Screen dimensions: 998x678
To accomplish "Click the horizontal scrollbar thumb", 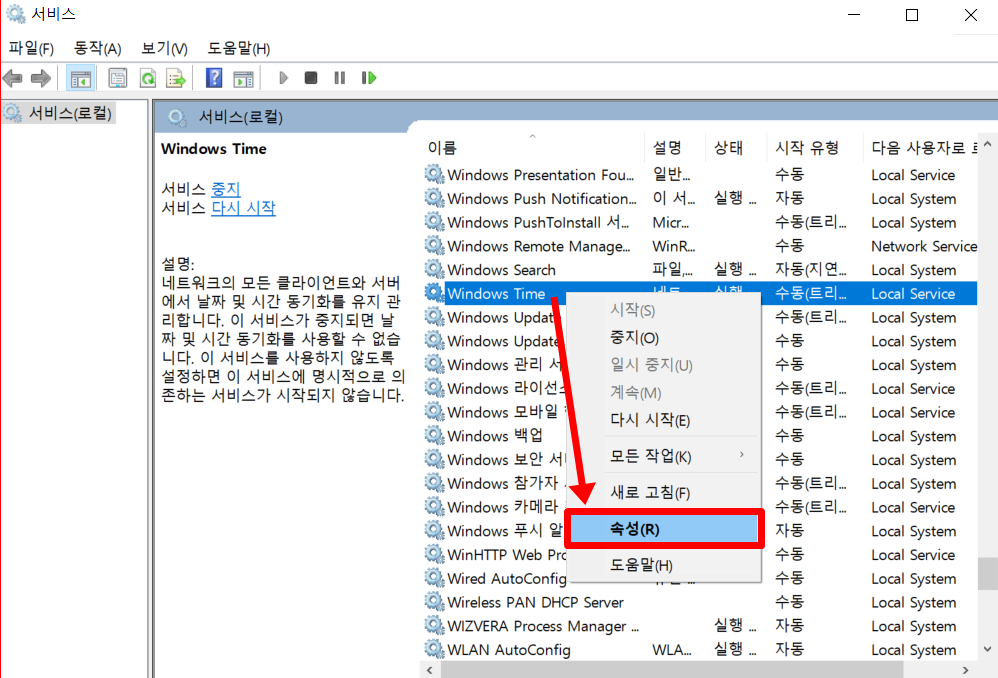I will click(x=671, y=670).
